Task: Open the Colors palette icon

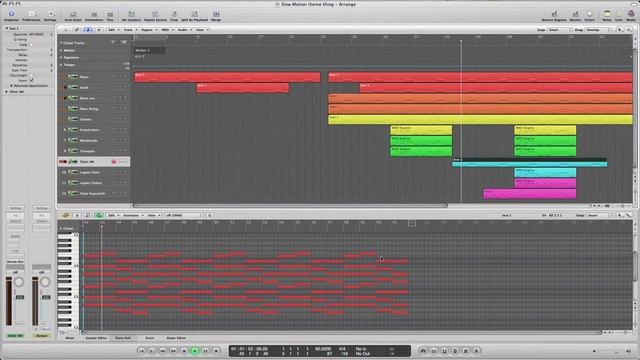Action: pos(589,16)
